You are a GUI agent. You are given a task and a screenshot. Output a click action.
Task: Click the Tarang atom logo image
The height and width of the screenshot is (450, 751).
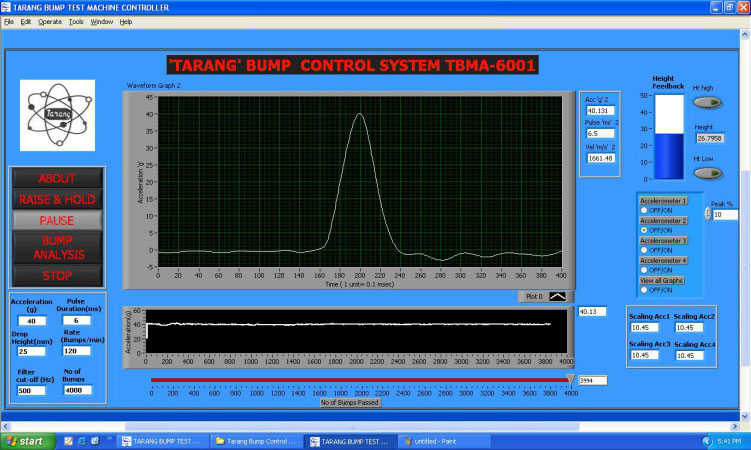(57, 115)
